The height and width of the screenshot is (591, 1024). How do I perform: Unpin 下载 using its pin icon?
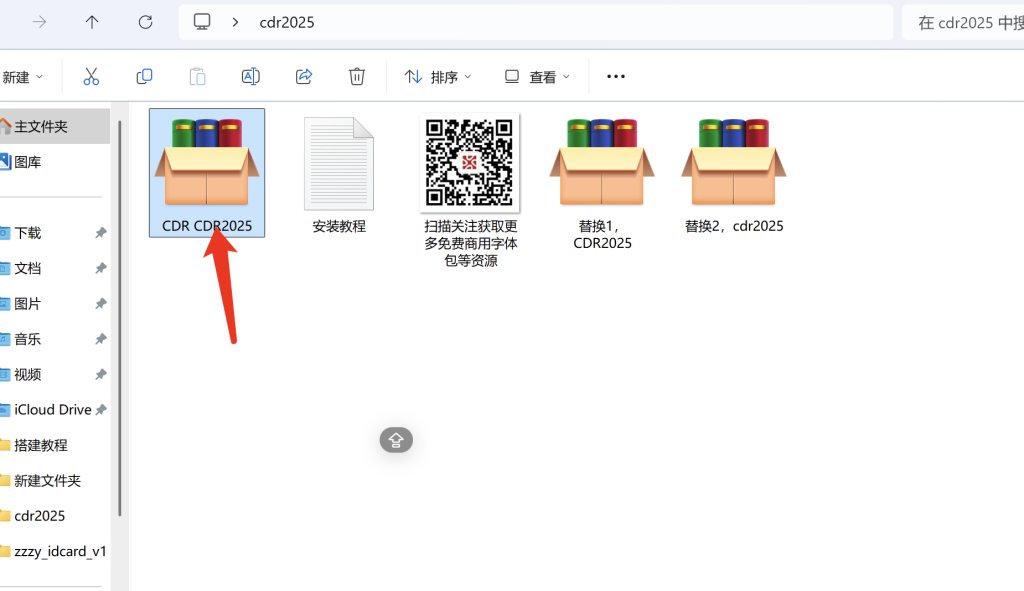tap(101, 233)
